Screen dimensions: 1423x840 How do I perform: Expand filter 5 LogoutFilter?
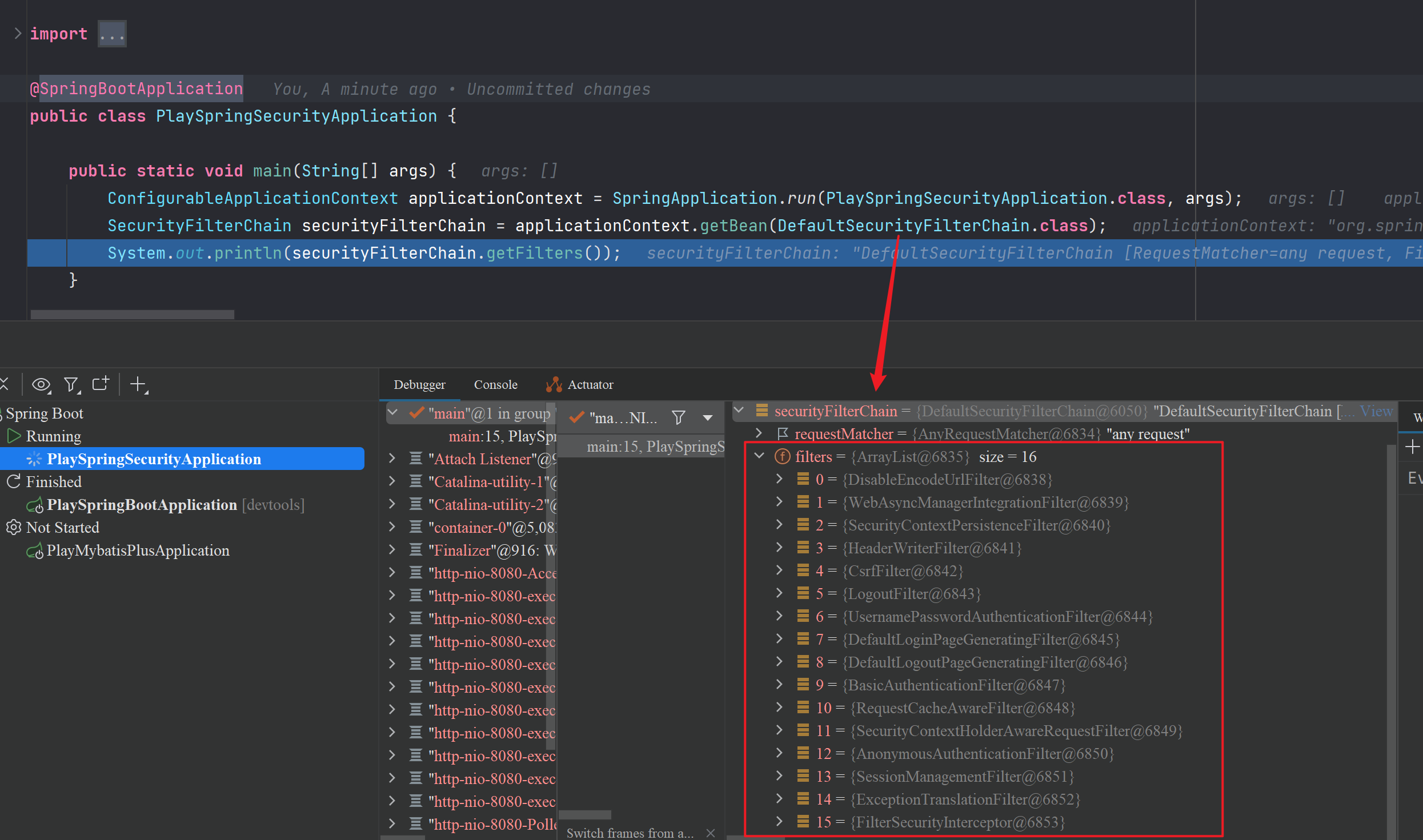coord(779,593)
